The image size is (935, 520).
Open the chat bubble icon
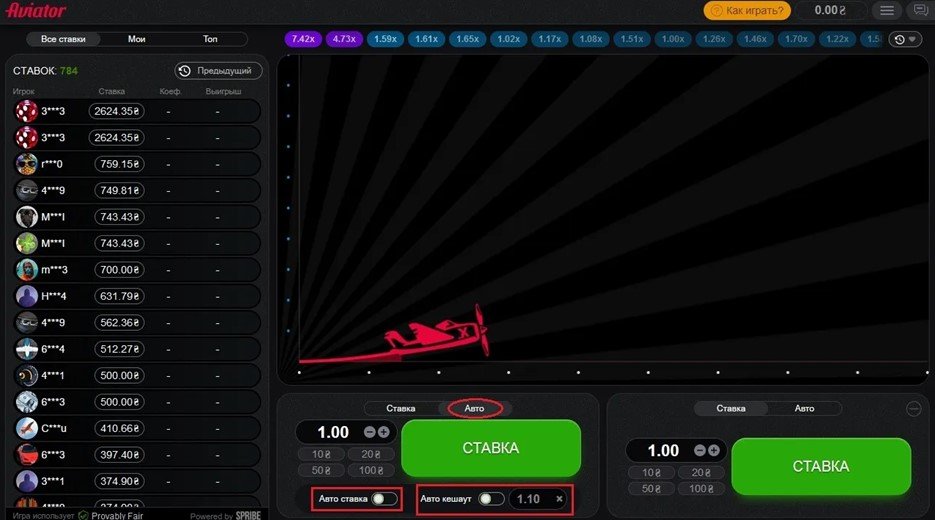[x=920, y=10]
